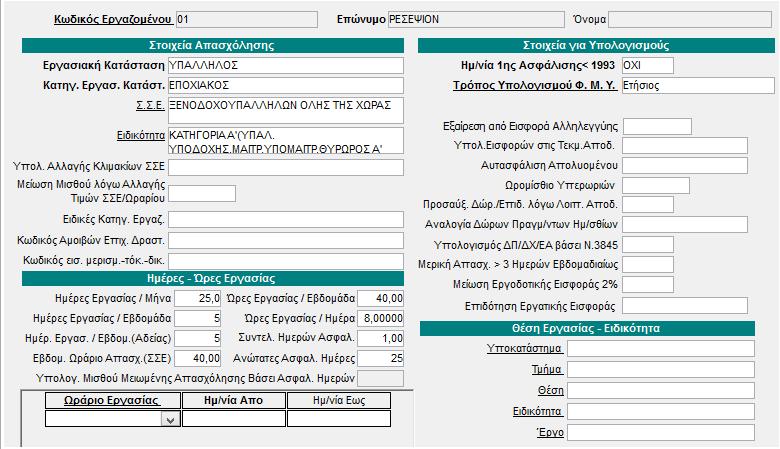The image size is (780, 449).
Task: Click Προσαύξ. Δώρ./Επιδ. λόγω Λοιπ. Αποδ. field
Action: point(648,204)
